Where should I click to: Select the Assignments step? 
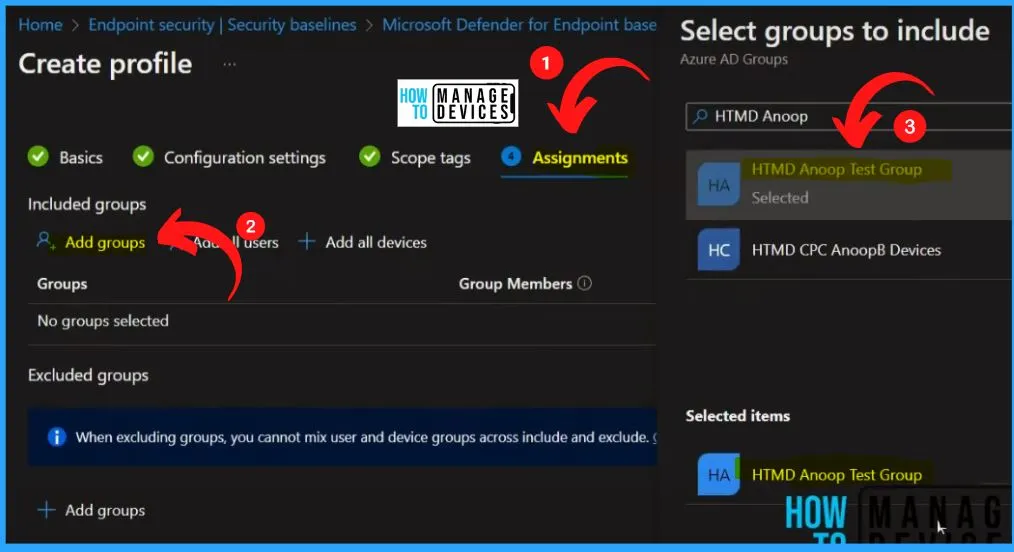tap(579, 158)
